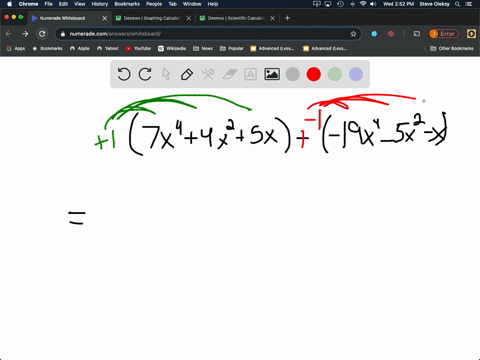Select the text box tool
Viewport: 480px width, 360px height.
click(250, 74)
